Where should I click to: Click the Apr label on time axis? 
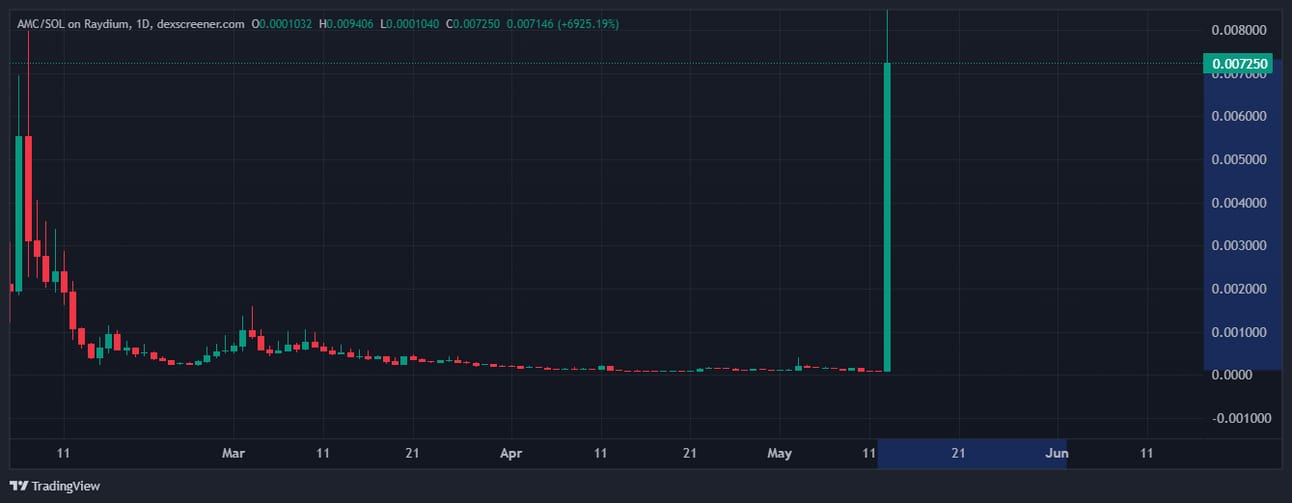pyautogui.click(x=511, y=453)
